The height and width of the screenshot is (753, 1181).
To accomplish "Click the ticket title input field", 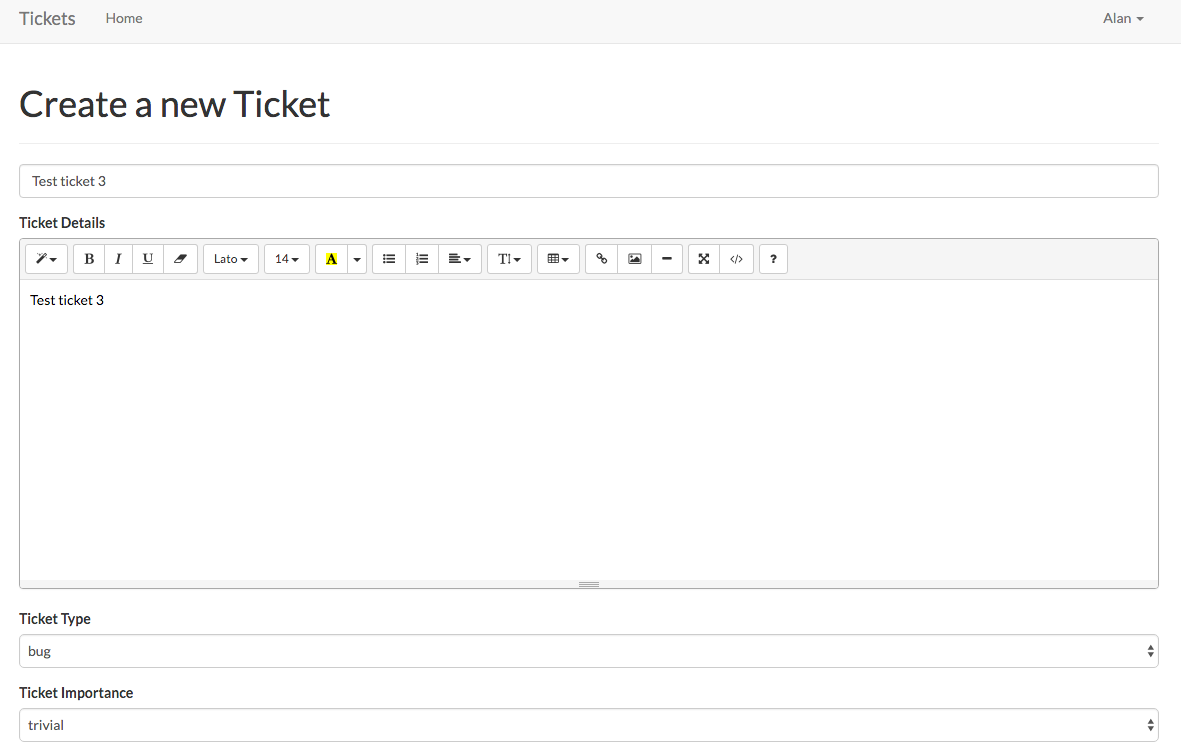I will point(588,181).
